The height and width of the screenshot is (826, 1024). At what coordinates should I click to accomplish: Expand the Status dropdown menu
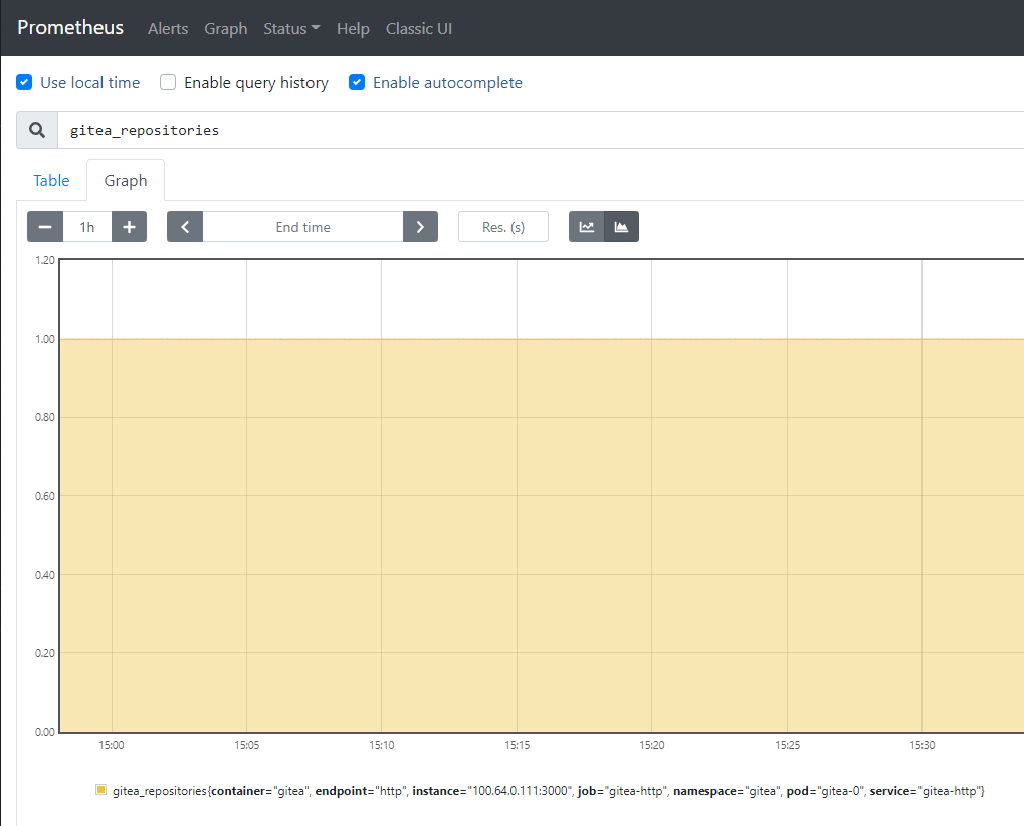tap(292, 29)
